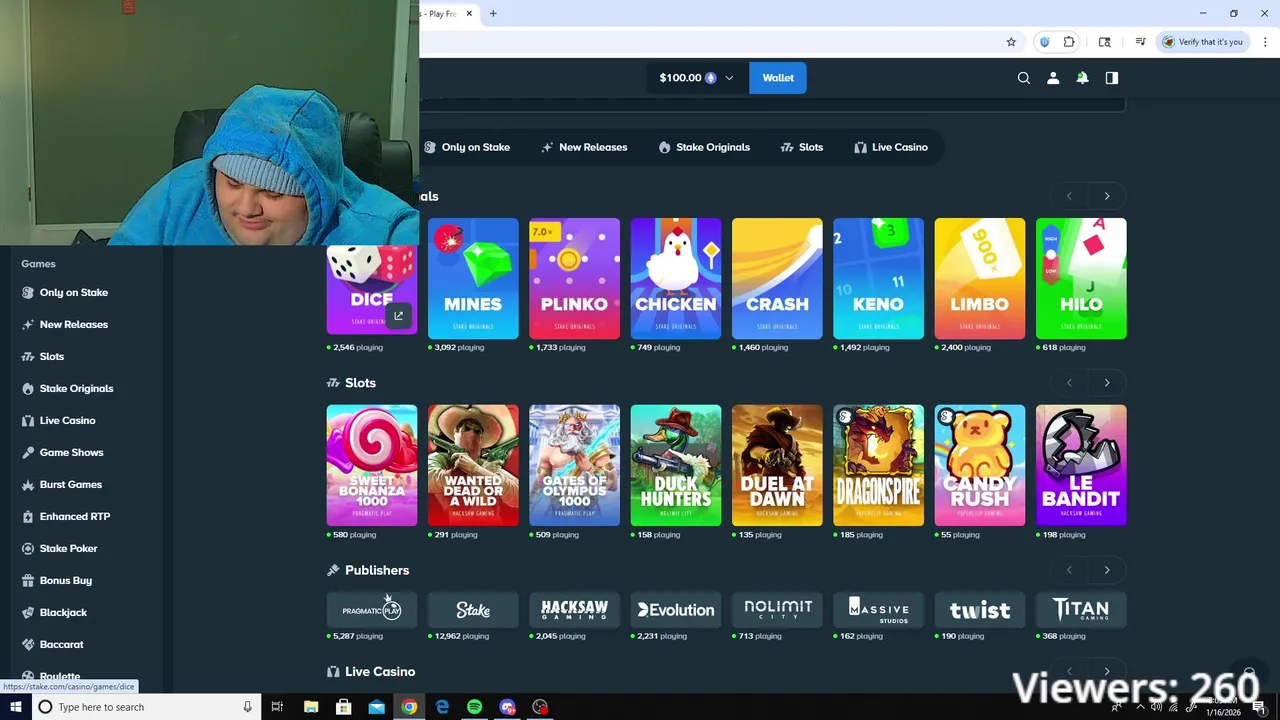Screen dimensions: 1280x720
Task: Open Microsoft Edge from the taskbar
Action: point(442,707)
